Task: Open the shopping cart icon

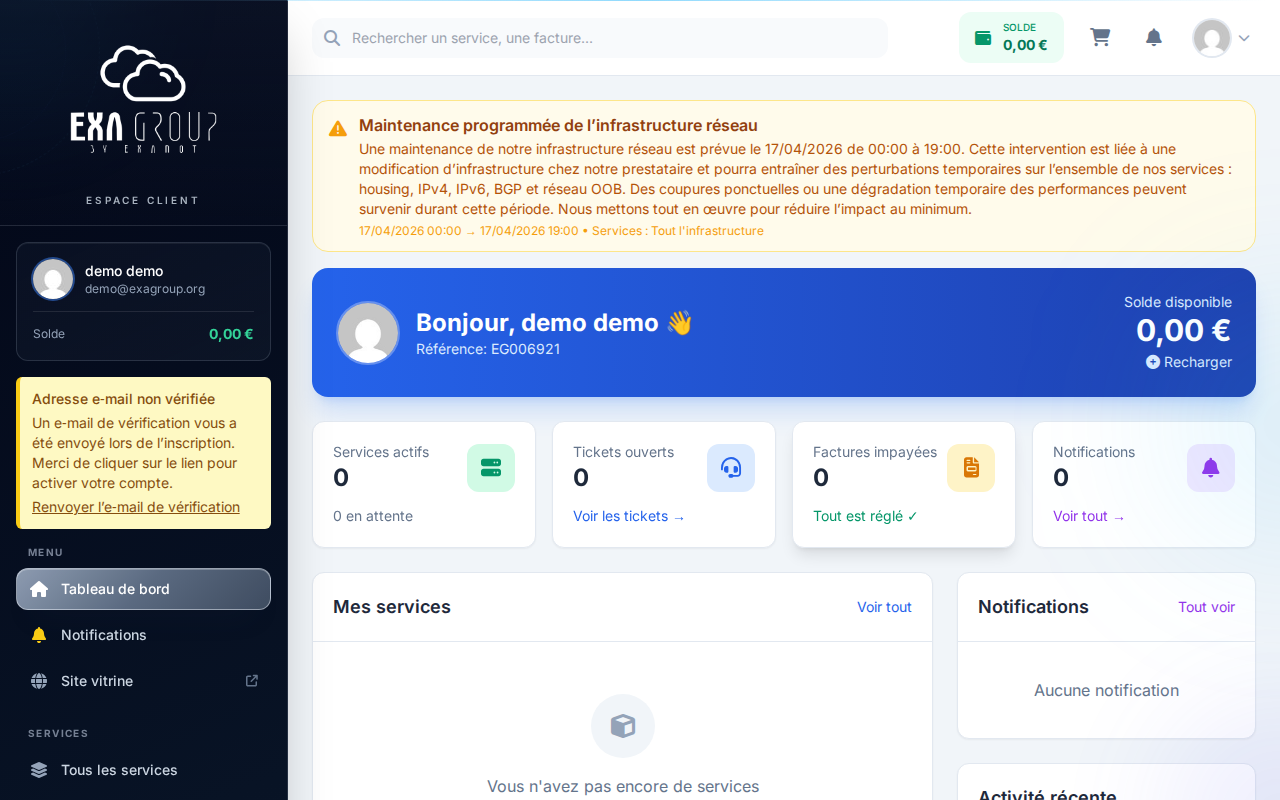Action: pos(1100,37)
